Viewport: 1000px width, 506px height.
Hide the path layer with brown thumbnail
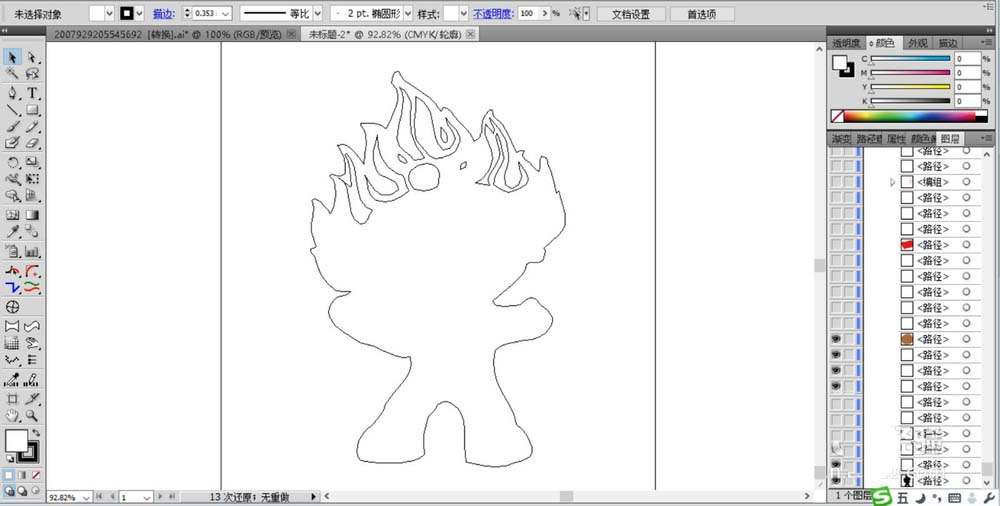pos(835,339)
